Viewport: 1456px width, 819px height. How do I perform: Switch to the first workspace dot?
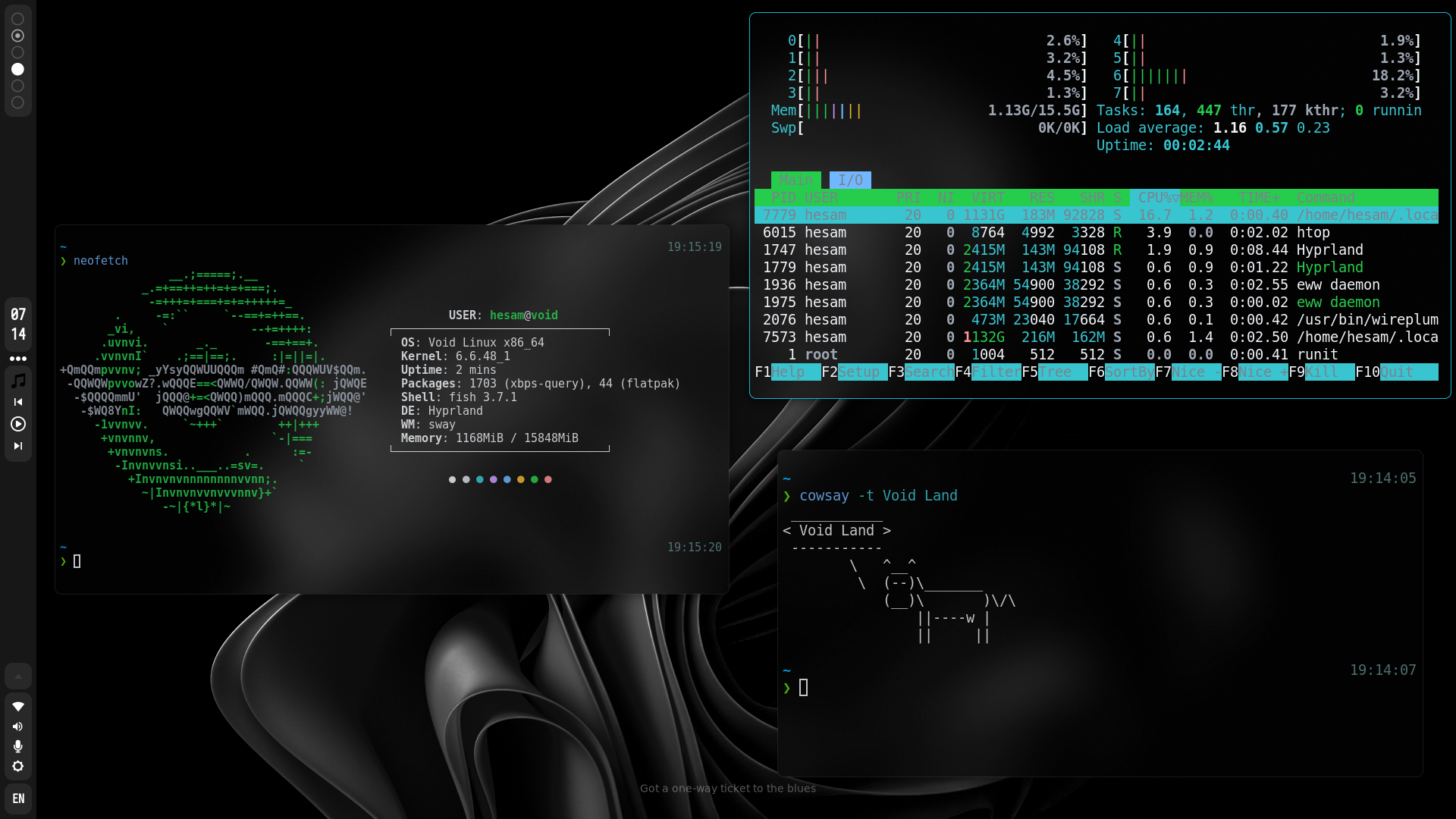point(18,19)
